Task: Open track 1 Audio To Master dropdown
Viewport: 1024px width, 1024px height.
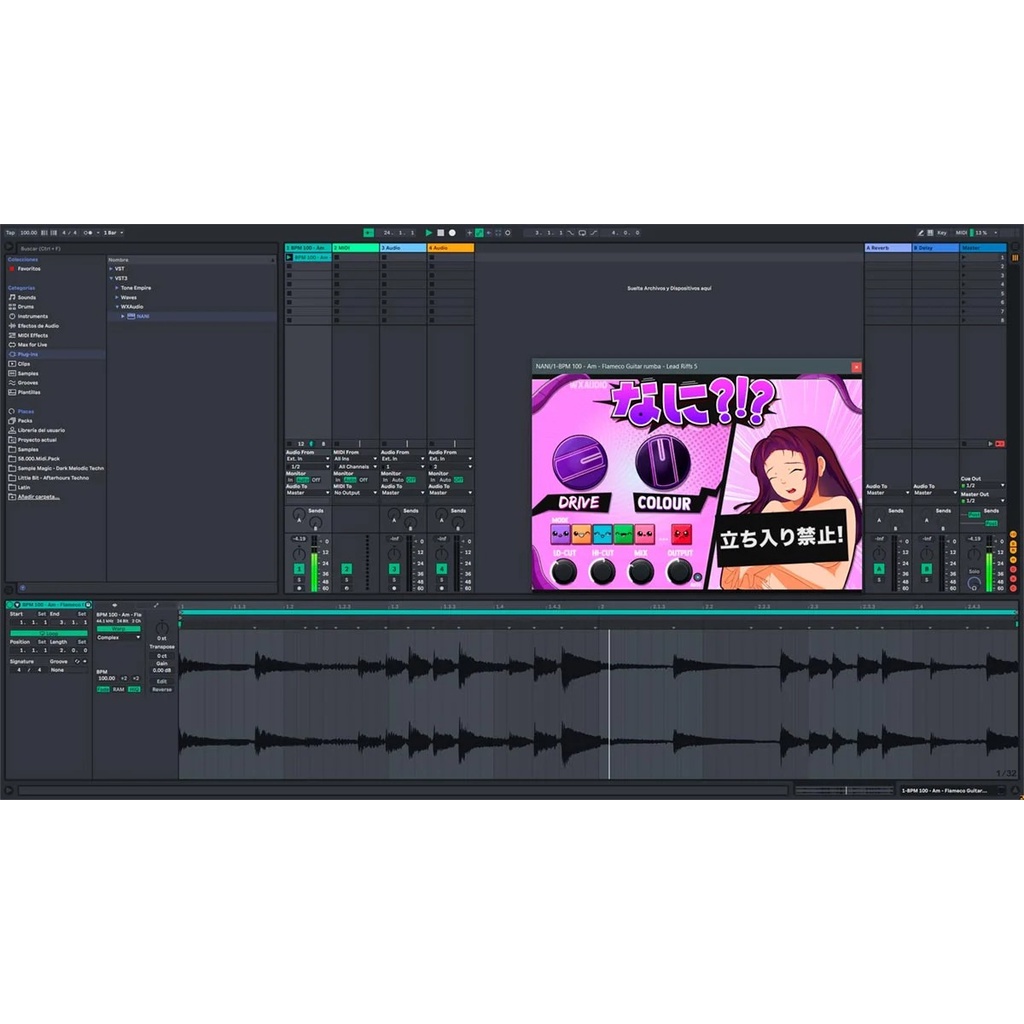Action: (x=308, y=493)
